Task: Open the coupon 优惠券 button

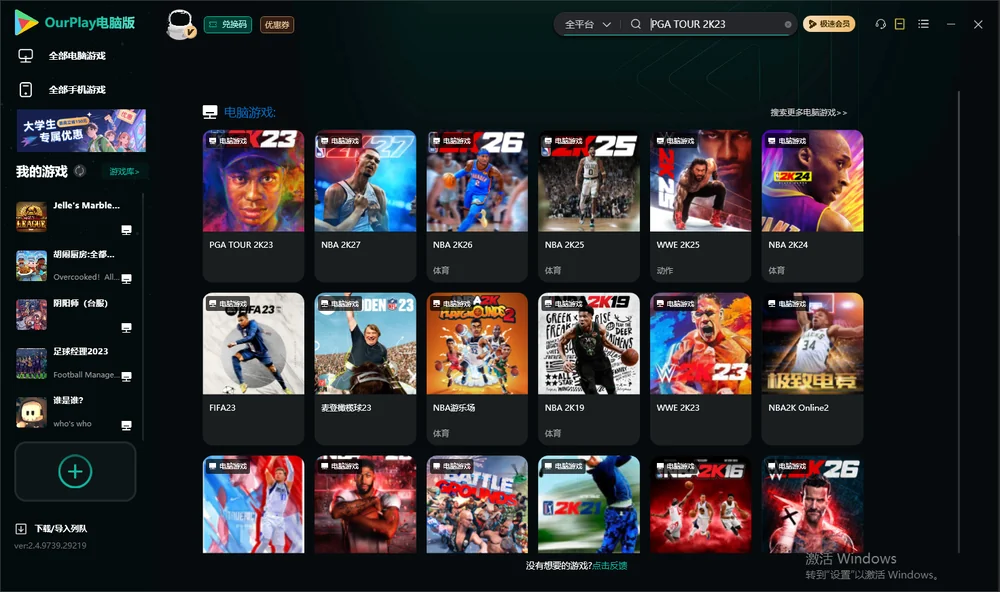Action: click(x=277, y=25)
